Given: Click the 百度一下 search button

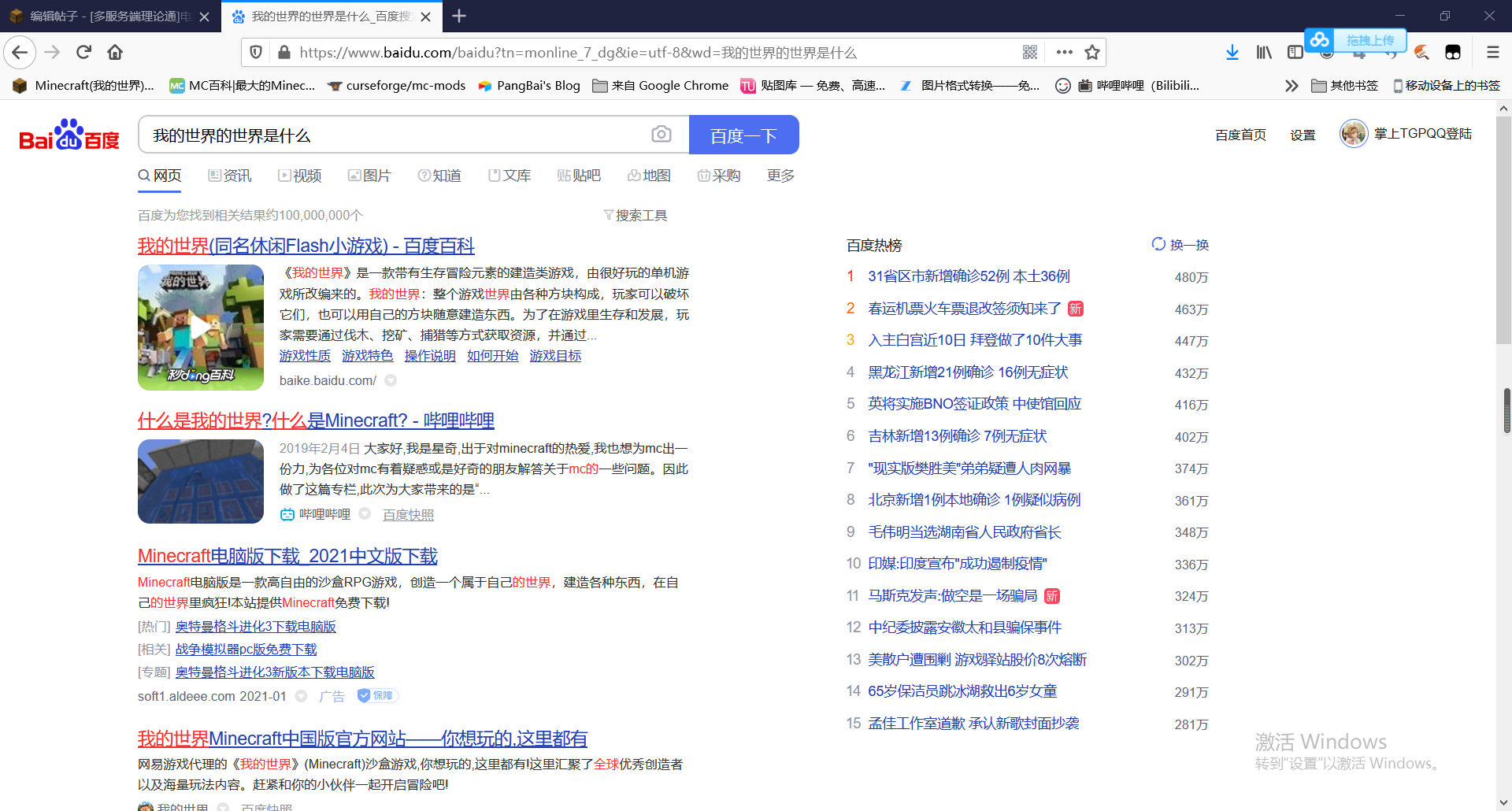Looking at the screenshot, I should click(743, 135).
